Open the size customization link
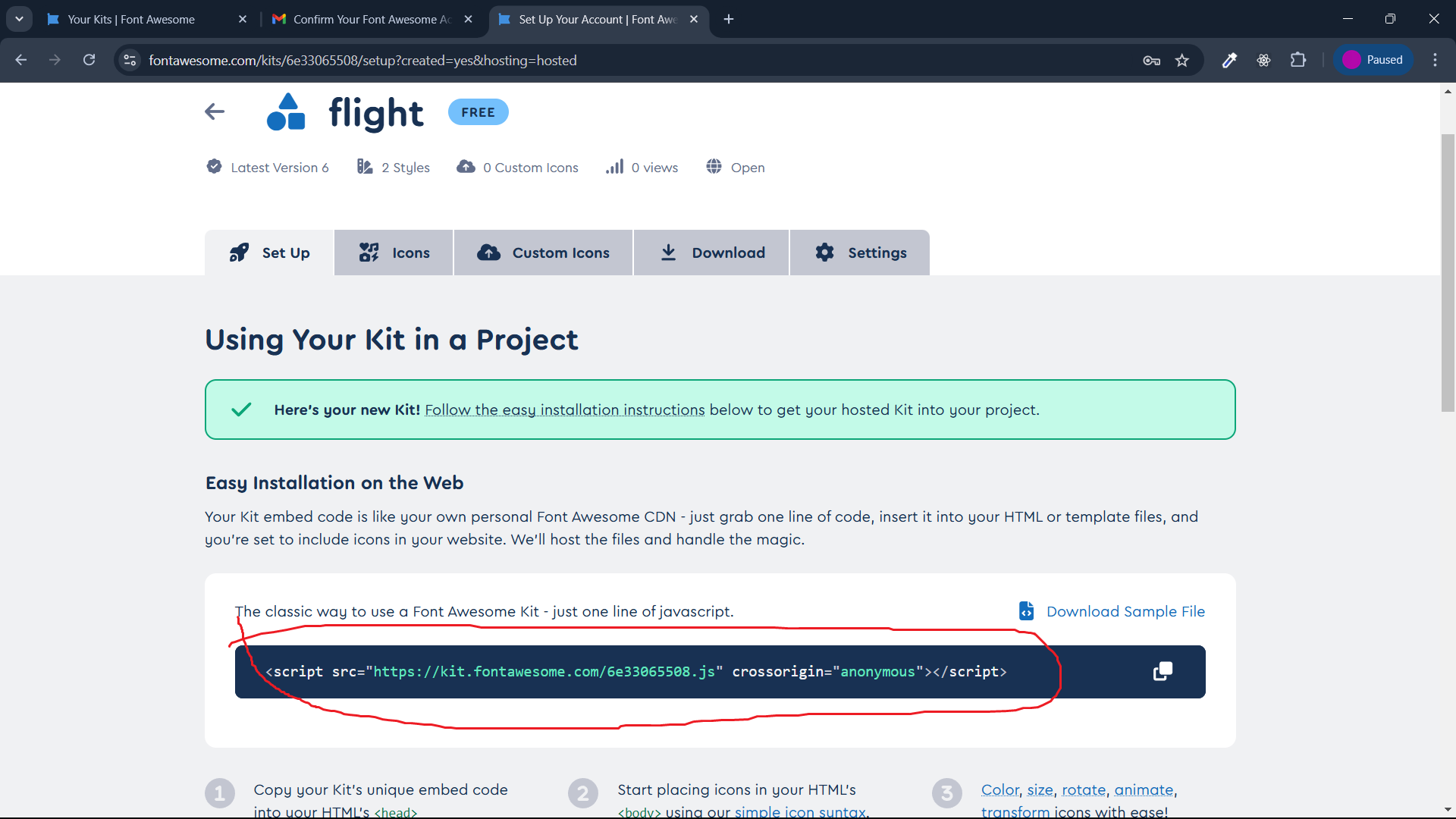 pyautogui.click(x=1040, y=789)
